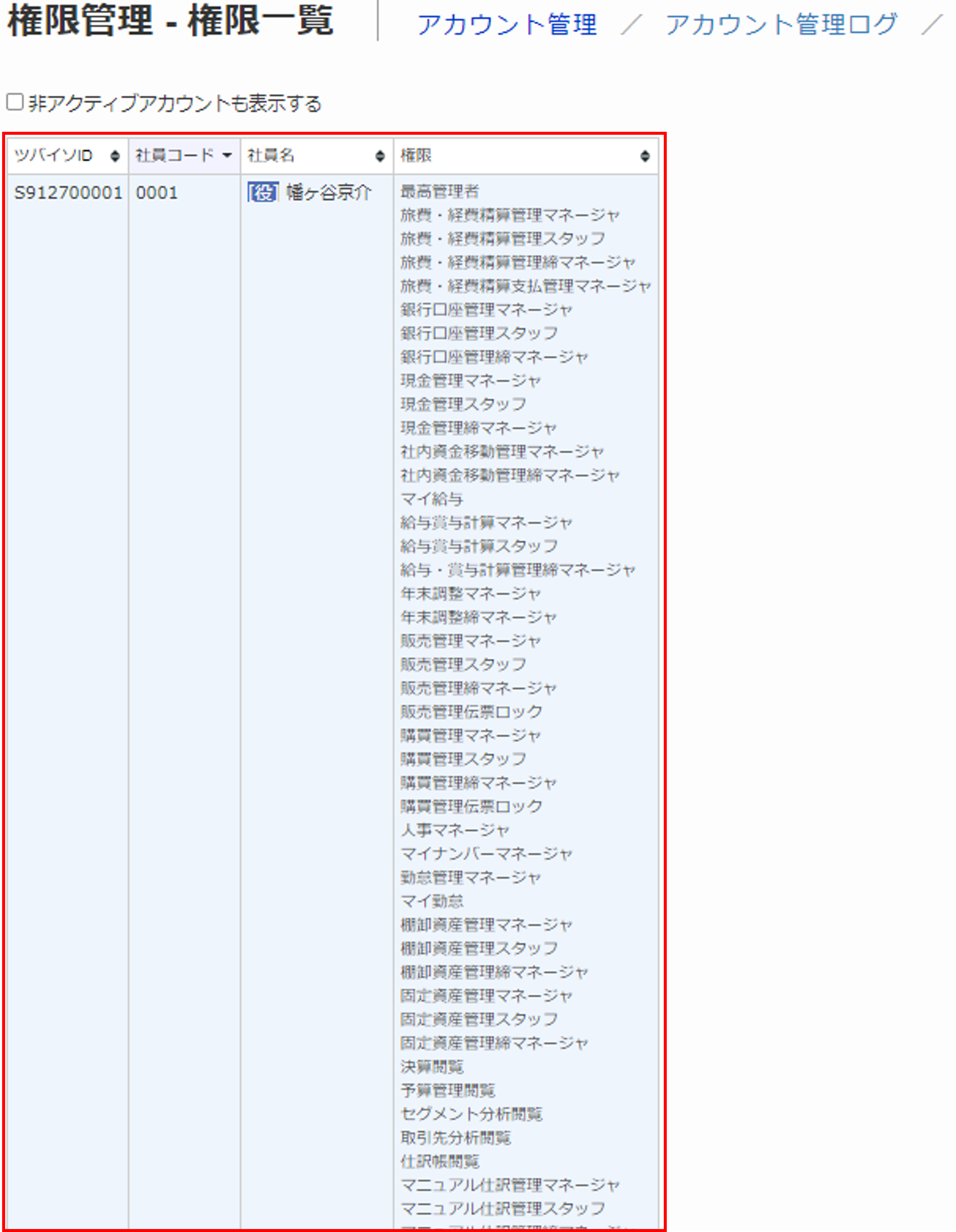Click the 年末調整マネージャ entry
Screen dimensions: 956x1232
tap(470, 594)
